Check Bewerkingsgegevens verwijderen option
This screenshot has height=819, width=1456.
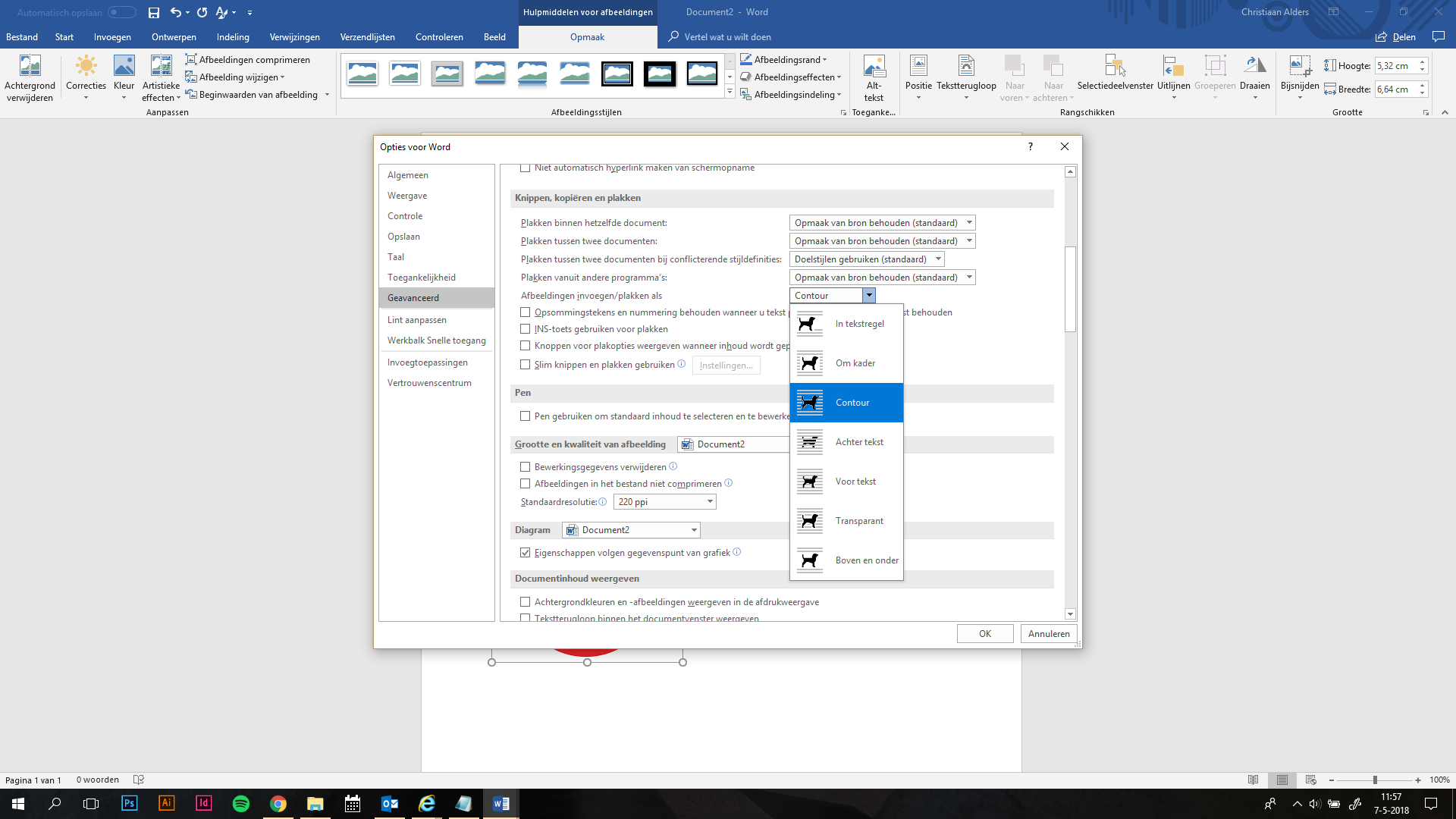click(x=525, y=467)
